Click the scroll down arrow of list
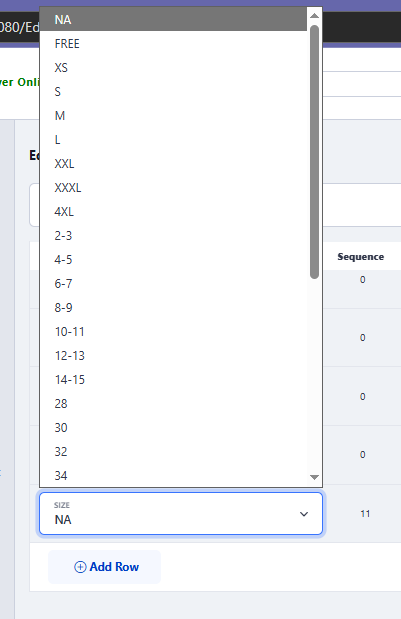The height and width of the screenshot is (619, 401). point(315,477)
